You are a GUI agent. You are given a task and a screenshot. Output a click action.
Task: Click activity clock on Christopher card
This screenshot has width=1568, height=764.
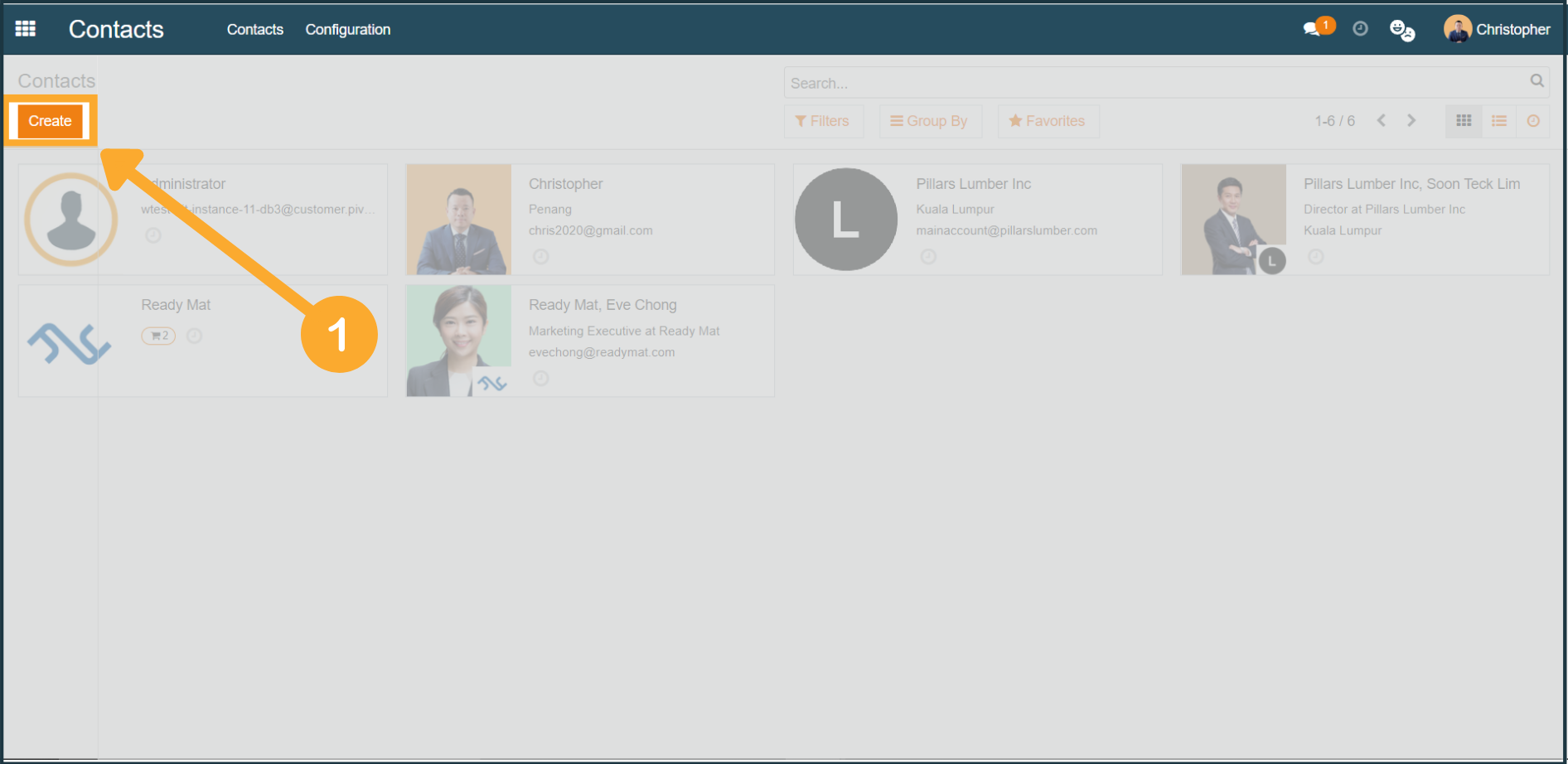point(540,257)
